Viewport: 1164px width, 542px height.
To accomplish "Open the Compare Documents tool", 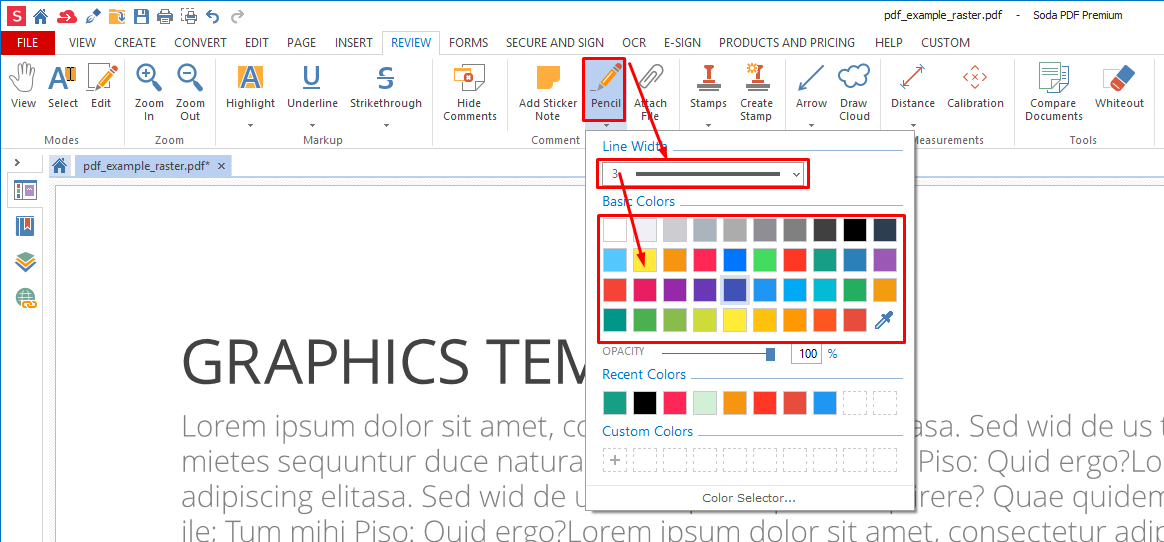I will 1053,90.
